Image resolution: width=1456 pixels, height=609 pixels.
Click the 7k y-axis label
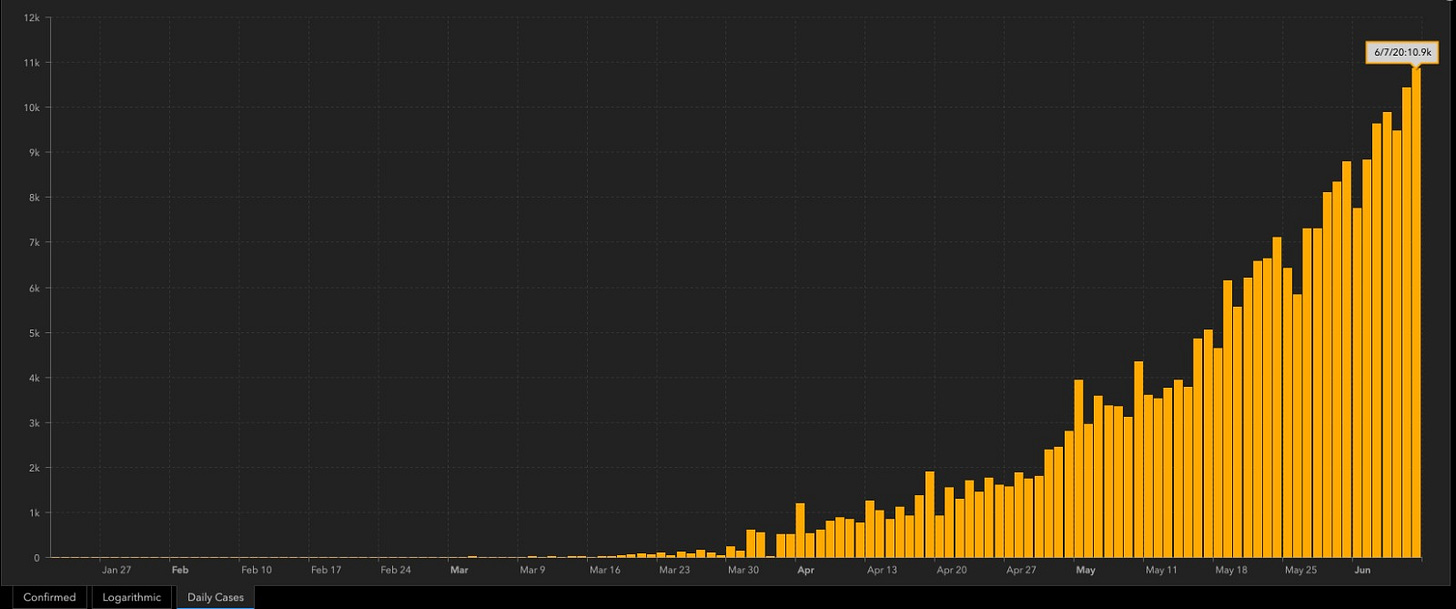(34, 242)
